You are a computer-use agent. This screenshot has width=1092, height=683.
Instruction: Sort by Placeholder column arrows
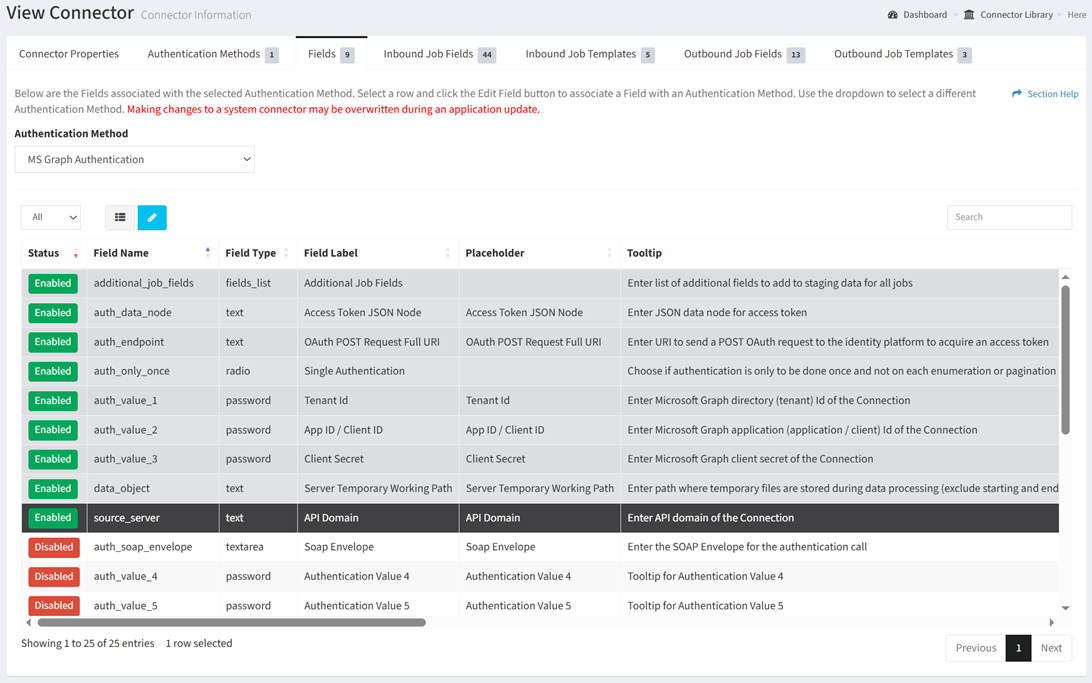[609, 253]
